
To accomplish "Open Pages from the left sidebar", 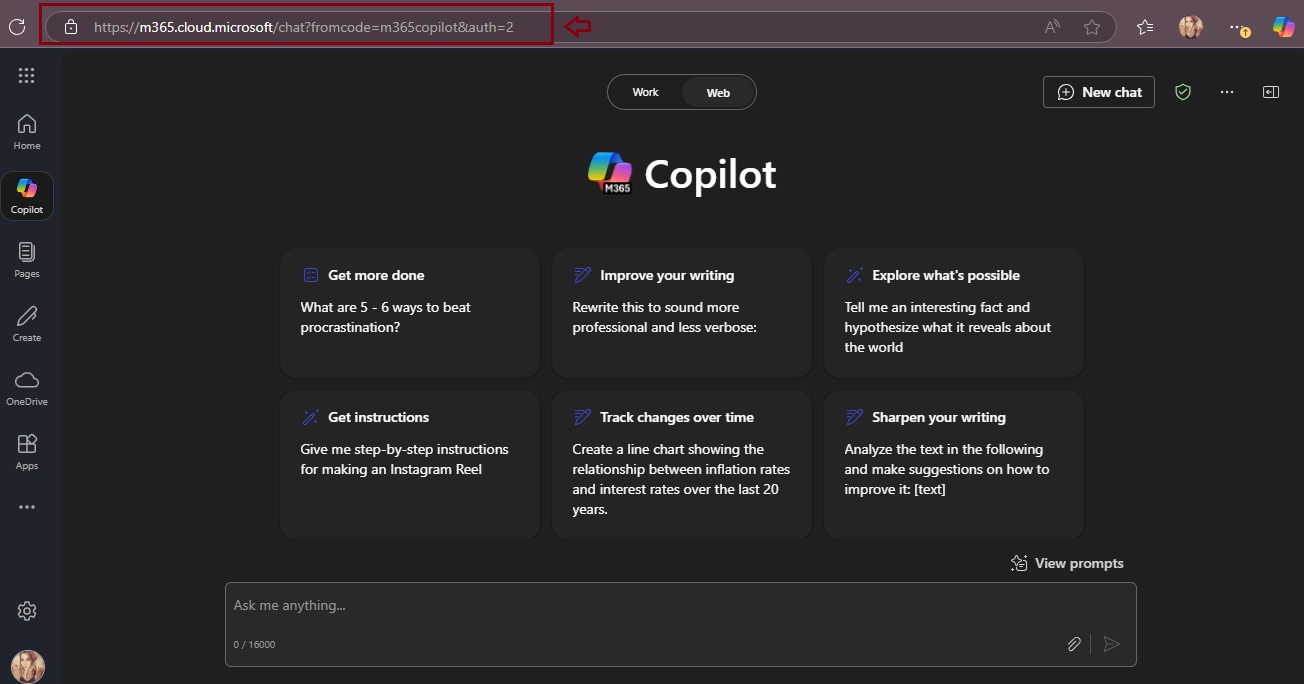I will coord(27,259).
